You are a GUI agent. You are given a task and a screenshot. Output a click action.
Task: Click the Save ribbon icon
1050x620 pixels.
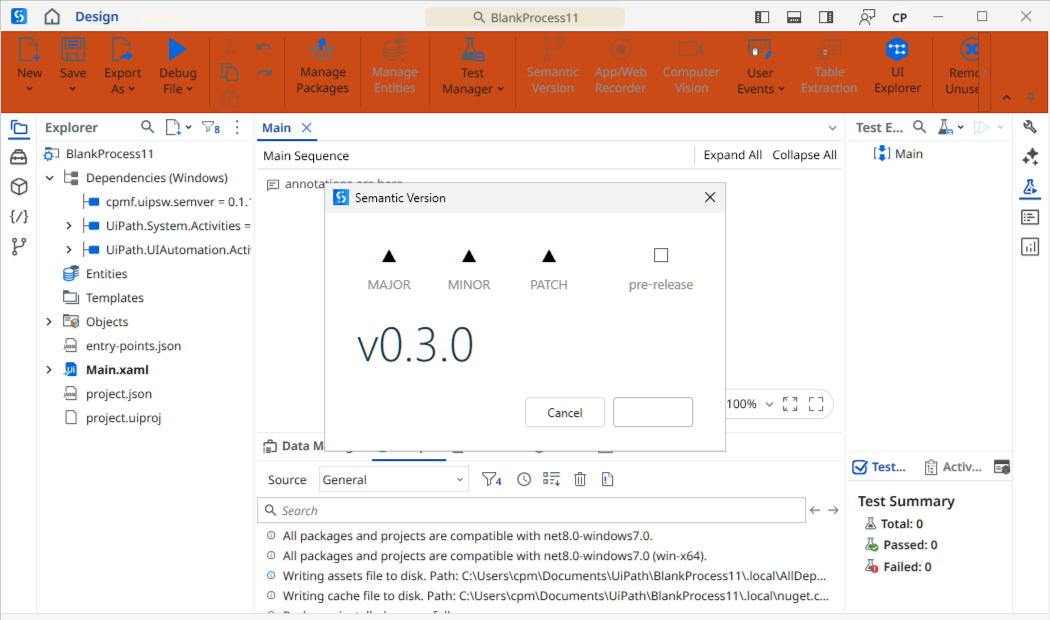coord(72,50)
